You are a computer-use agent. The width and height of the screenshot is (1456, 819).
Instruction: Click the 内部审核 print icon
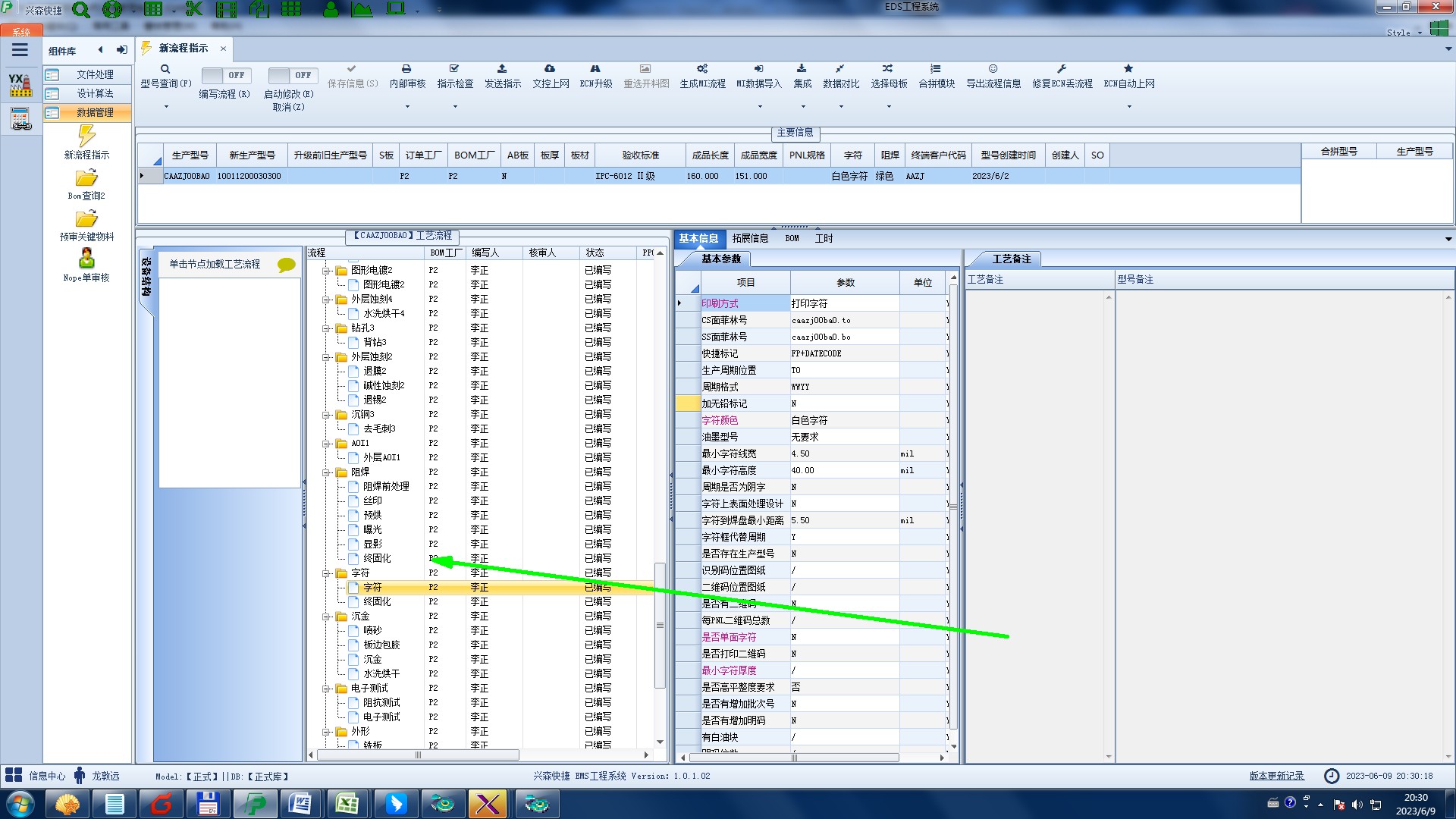click(406, 69)
